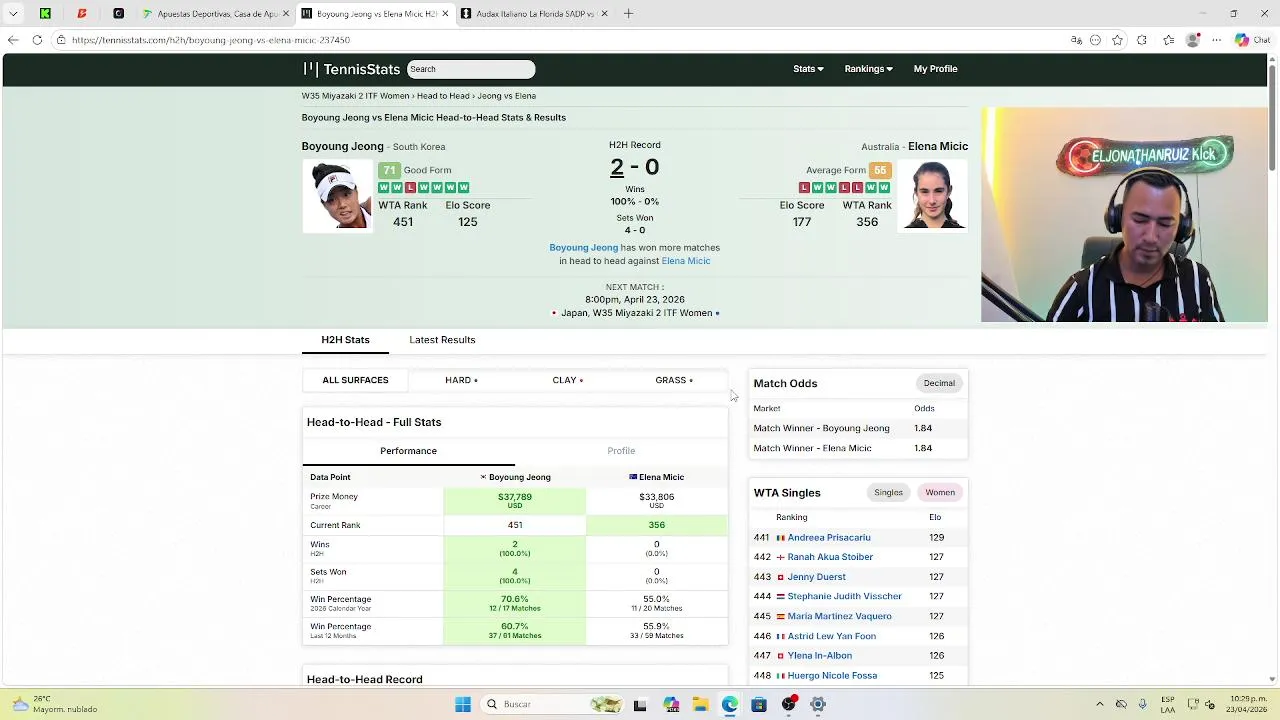Open Huergo Nicole Fossa's profile
This screenshot has height=720, width=1280.
click(x=832, y=676)
